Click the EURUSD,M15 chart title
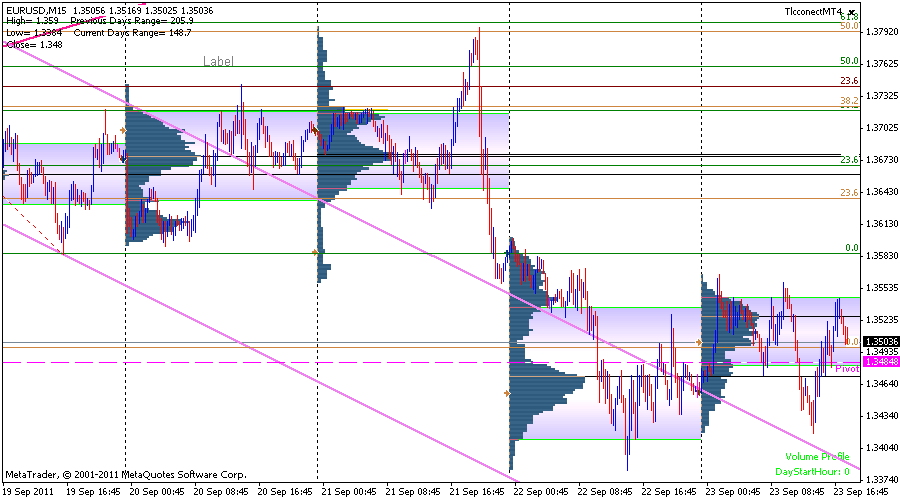This screenshot has width=900, height=500. pos(32,8)
